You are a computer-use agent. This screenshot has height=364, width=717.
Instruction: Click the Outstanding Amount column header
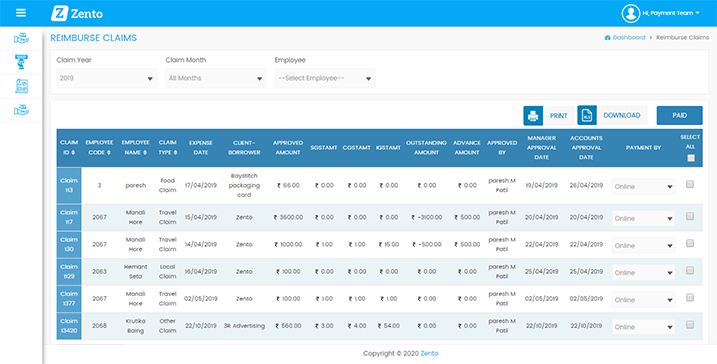point(426,148)
